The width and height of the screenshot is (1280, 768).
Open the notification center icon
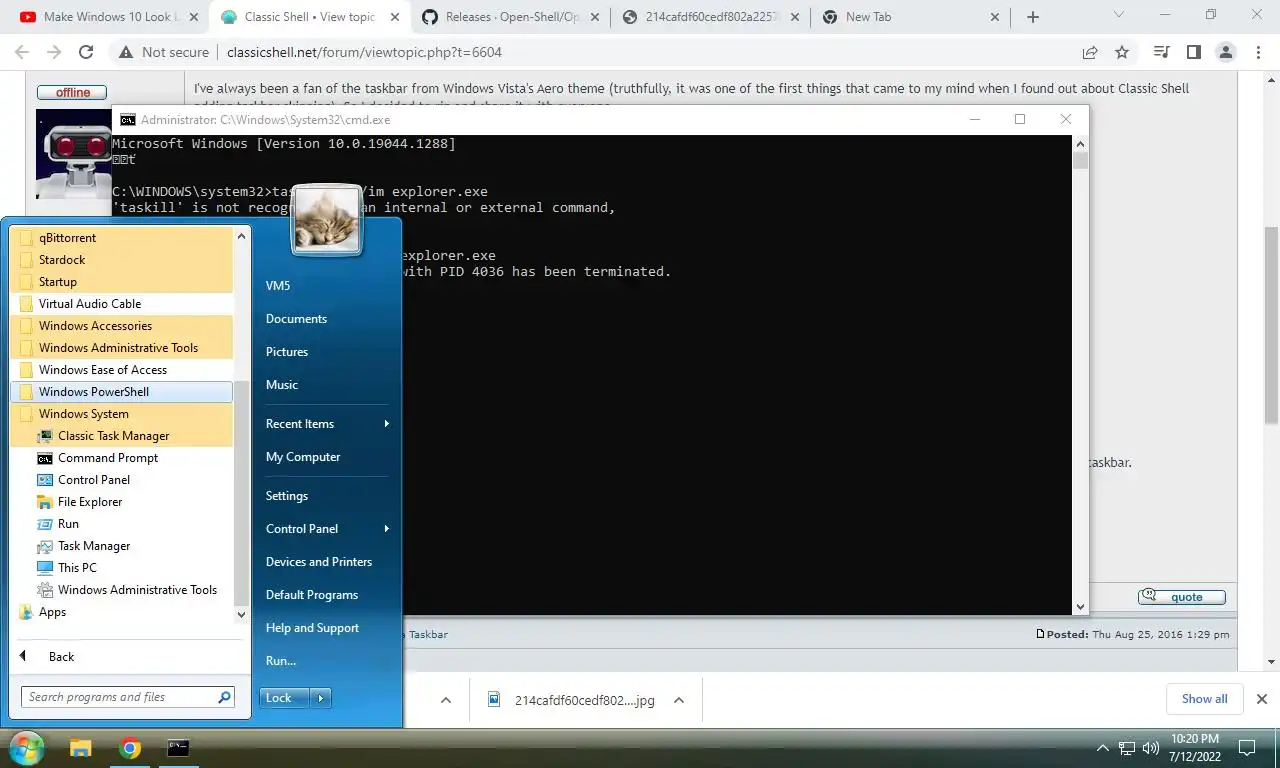[1247, 748]
